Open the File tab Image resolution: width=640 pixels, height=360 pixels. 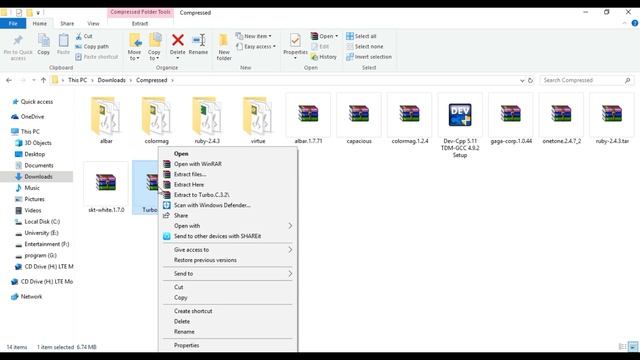(13, 24)
